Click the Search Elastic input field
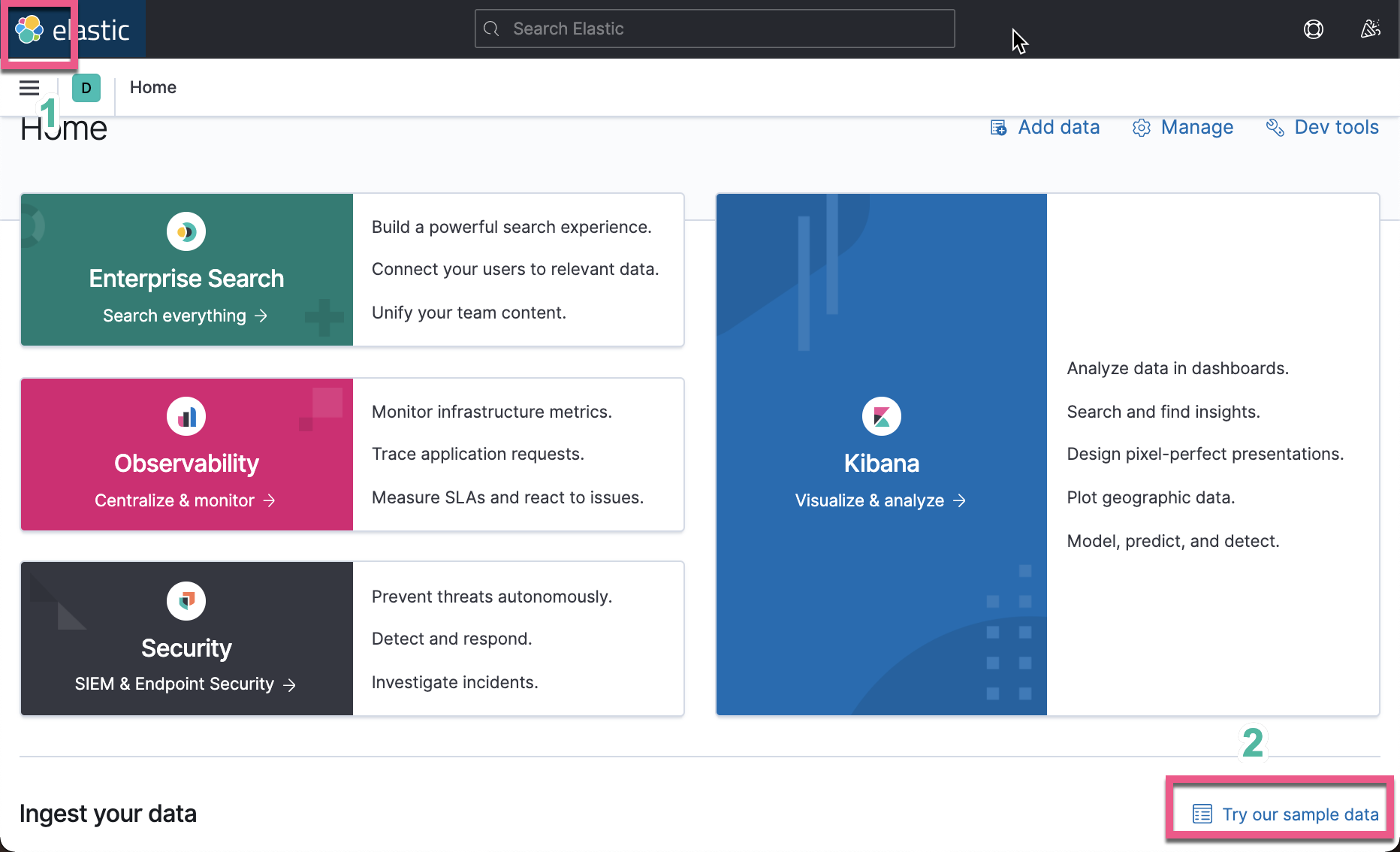Viewport: 1400px width, 852px height. [714, 28]
